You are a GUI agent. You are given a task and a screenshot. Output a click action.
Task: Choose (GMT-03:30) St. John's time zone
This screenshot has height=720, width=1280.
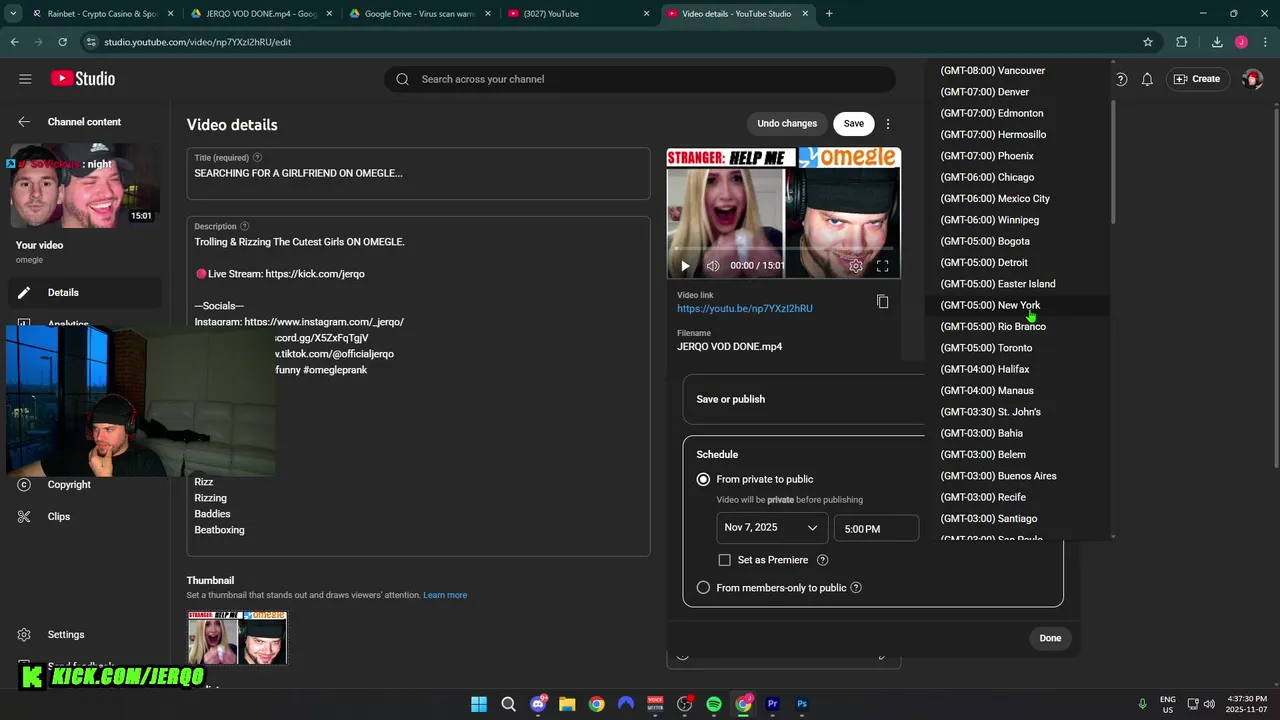[x=1018, y=412]
